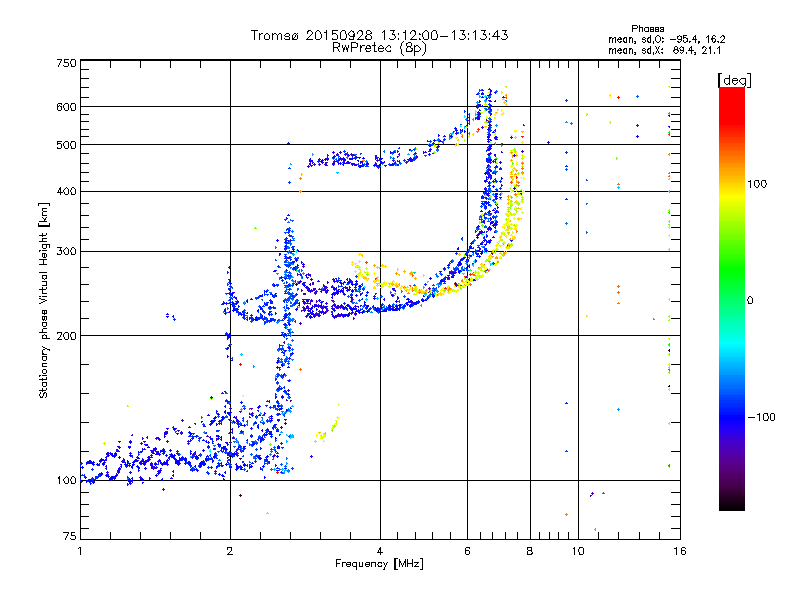This screenshot has height=600, width=800.
Task: Click the y-axis tick label "750"
Action: coord(66,63)
